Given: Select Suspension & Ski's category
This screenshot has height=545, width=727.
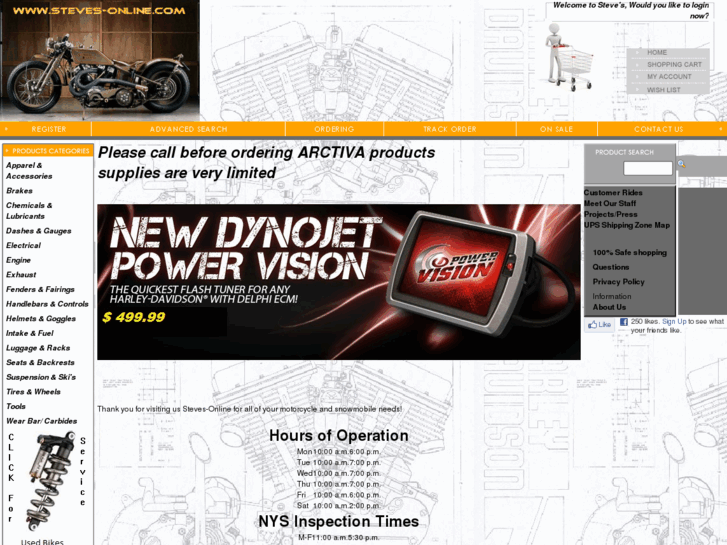Looking at the screenshot, I should 41,377.
